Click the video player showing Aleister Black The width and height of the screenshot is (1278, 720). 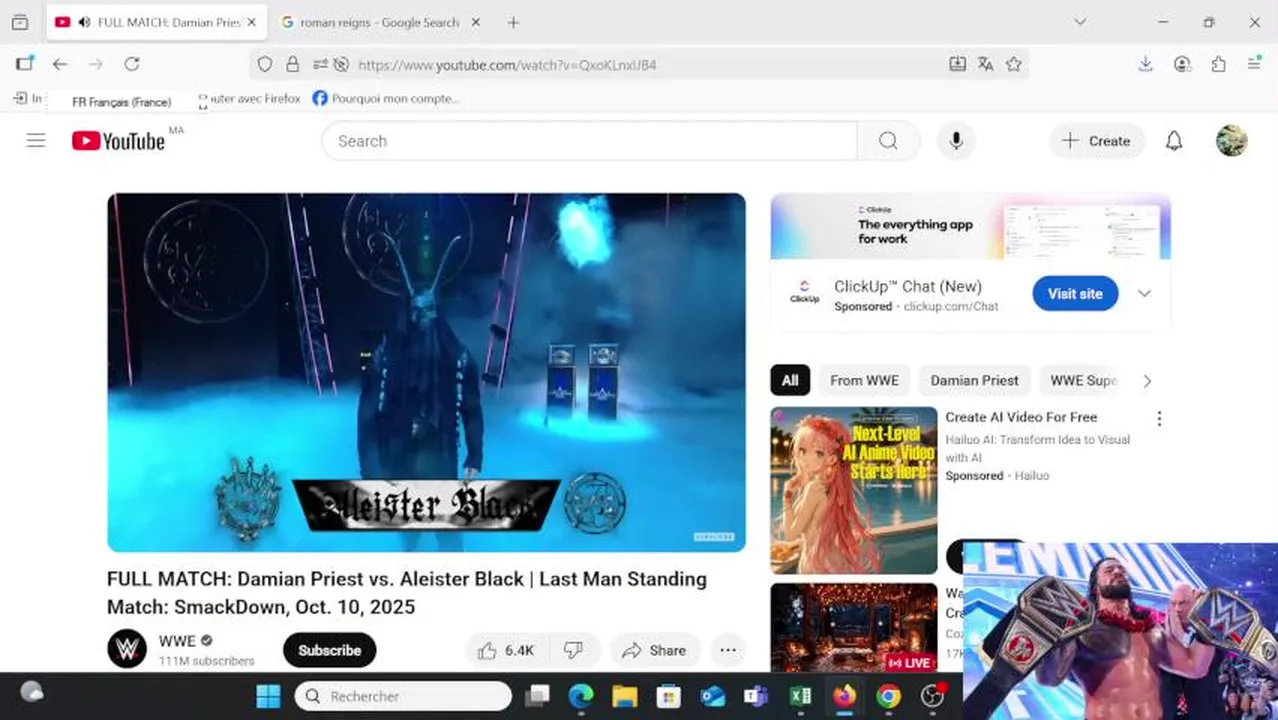tap(426, 372)
